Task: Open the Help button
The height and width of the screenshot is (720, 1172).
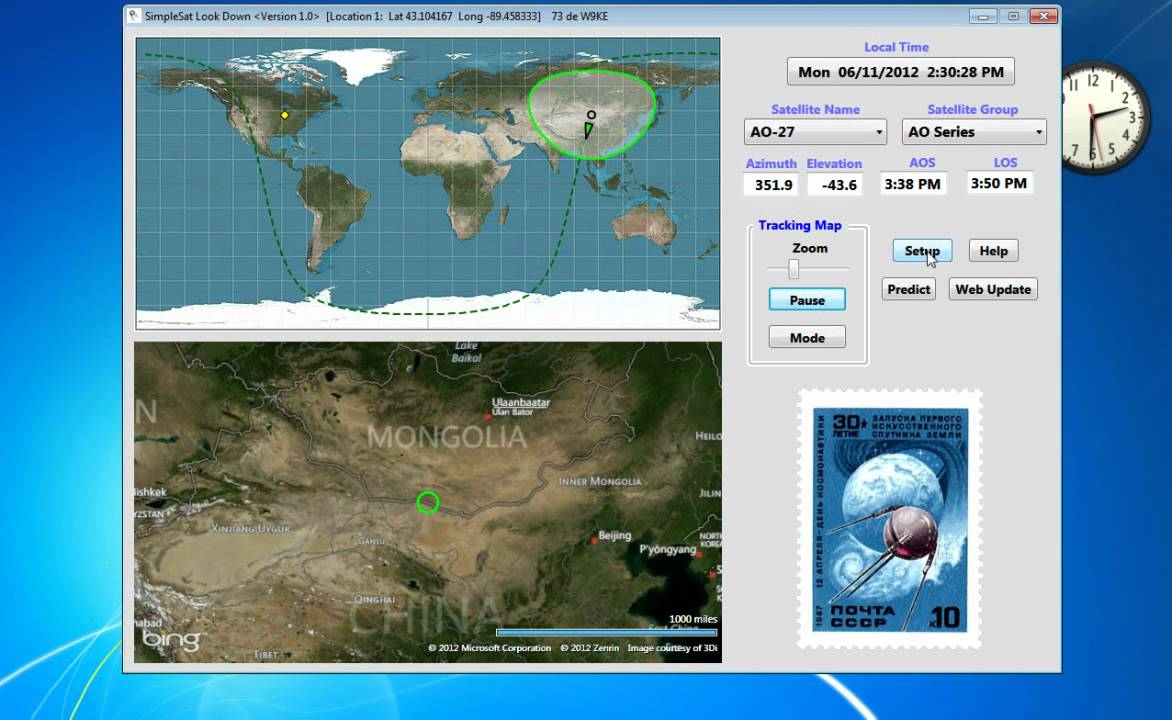Action: 993,250
